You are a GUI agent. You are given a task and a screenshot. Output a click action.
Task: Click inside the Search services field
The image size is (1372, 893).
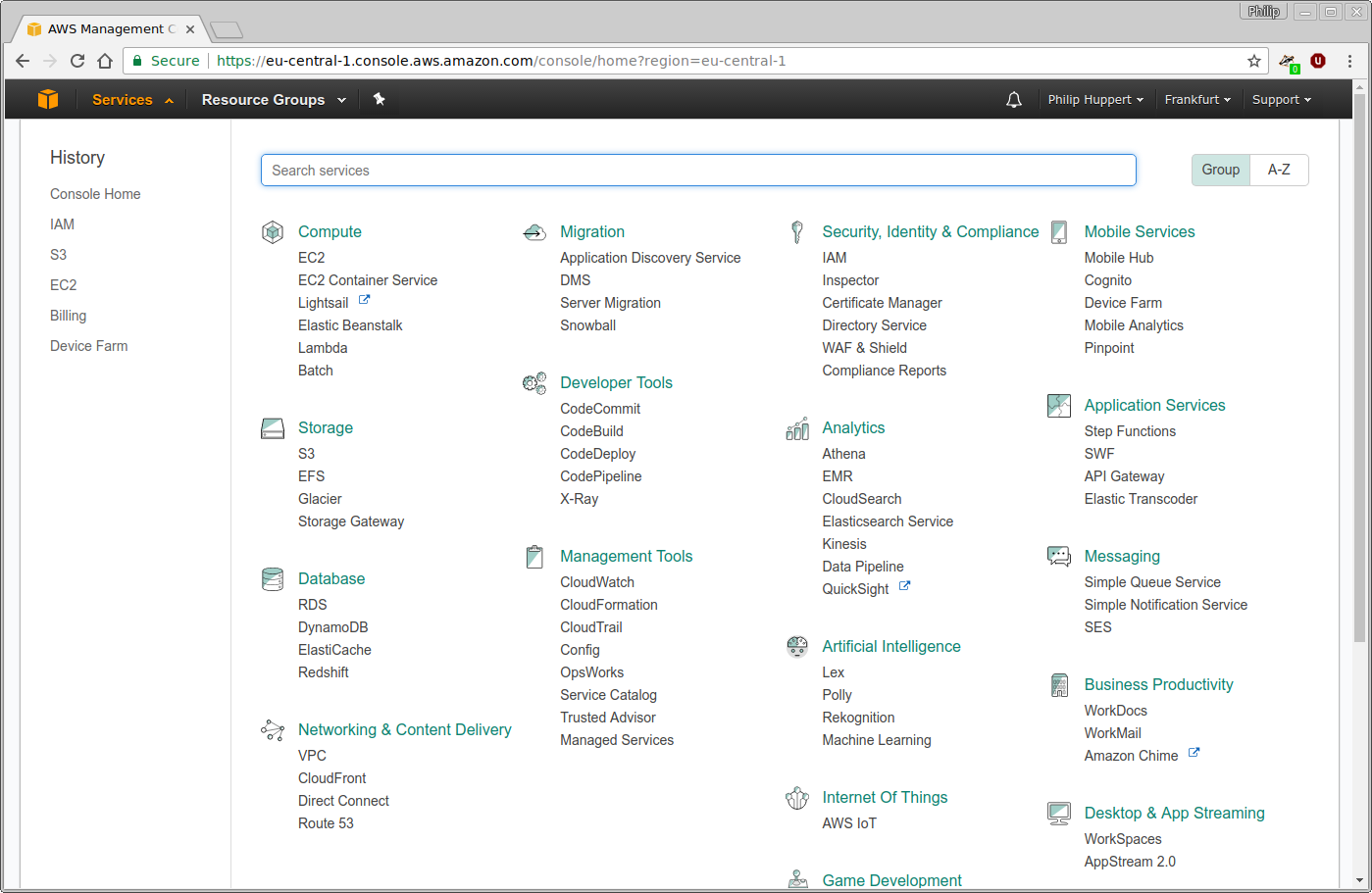698,170
